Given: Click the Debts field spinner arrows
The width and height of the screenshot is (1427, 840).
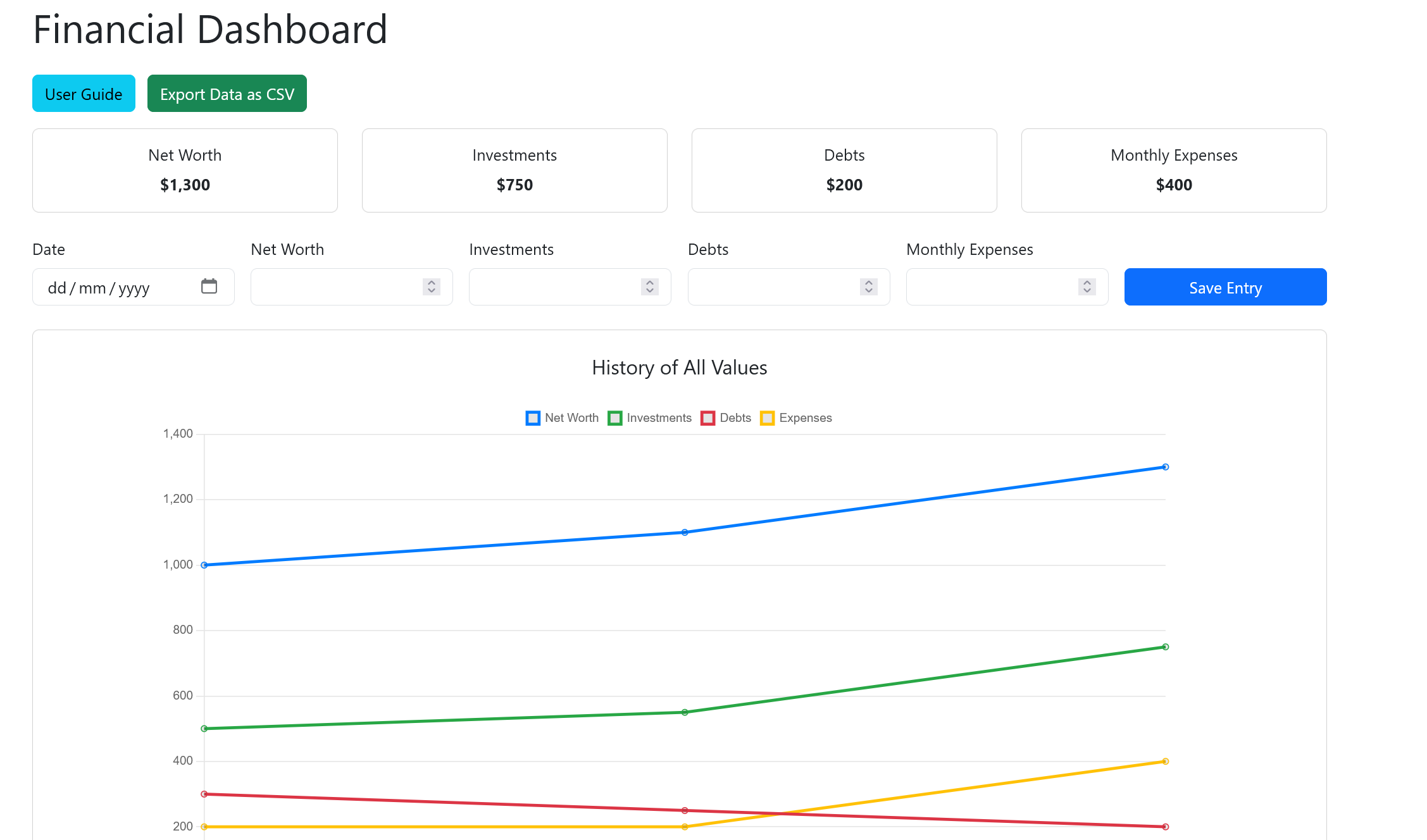Looking at the screenshot, I should pyautogui.click(x=868, y=287).
